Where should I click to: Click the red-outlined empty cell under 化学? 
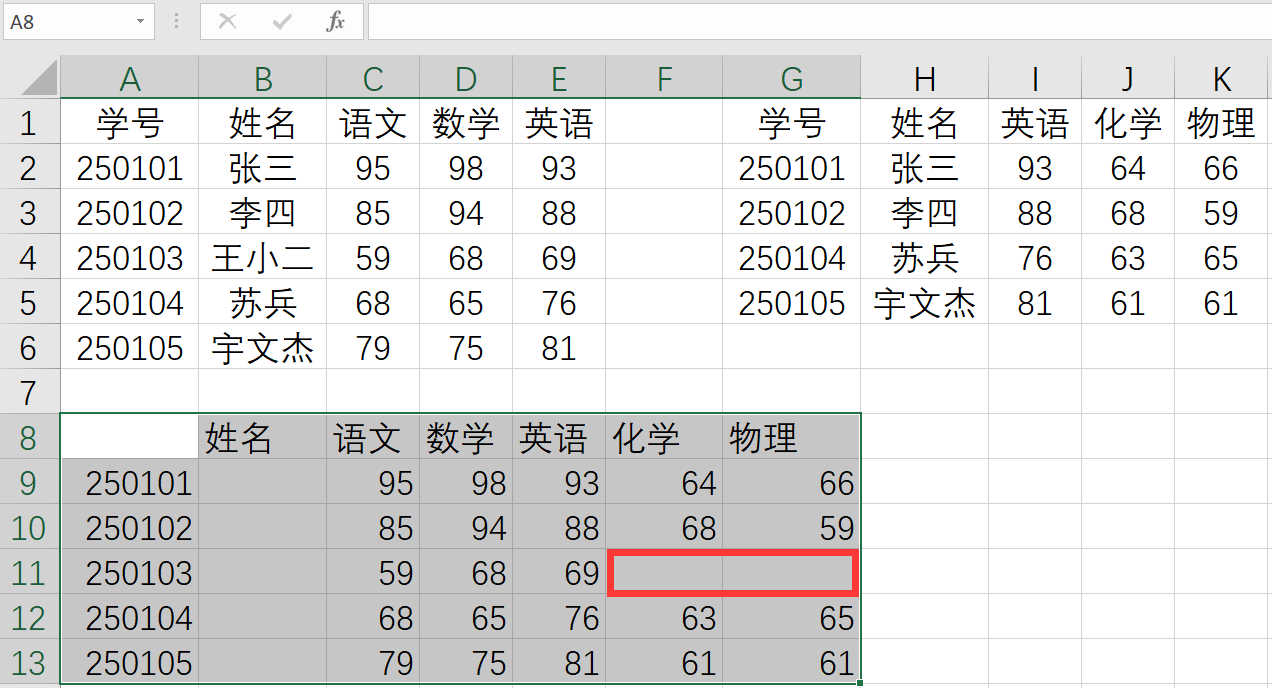click(664, 574)
